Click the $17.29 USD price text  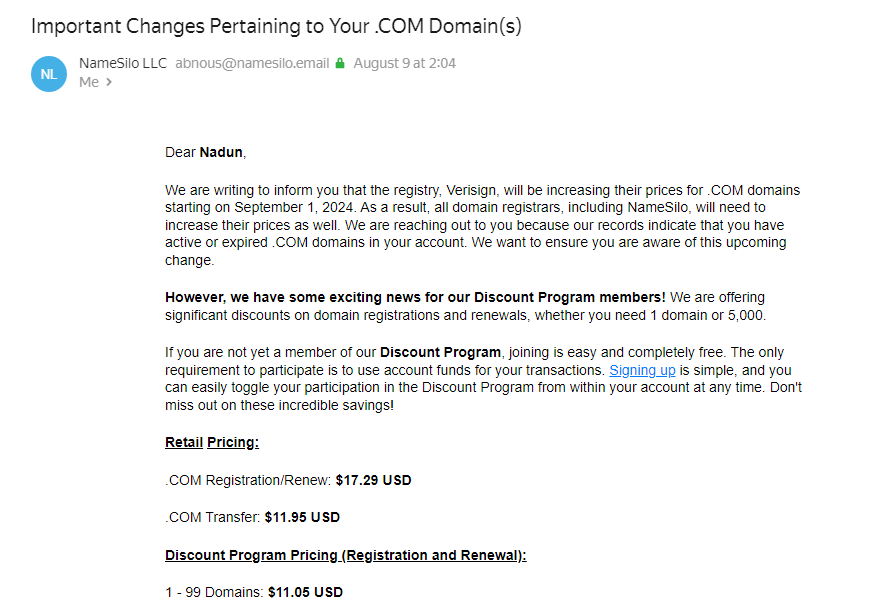[373, 480]
